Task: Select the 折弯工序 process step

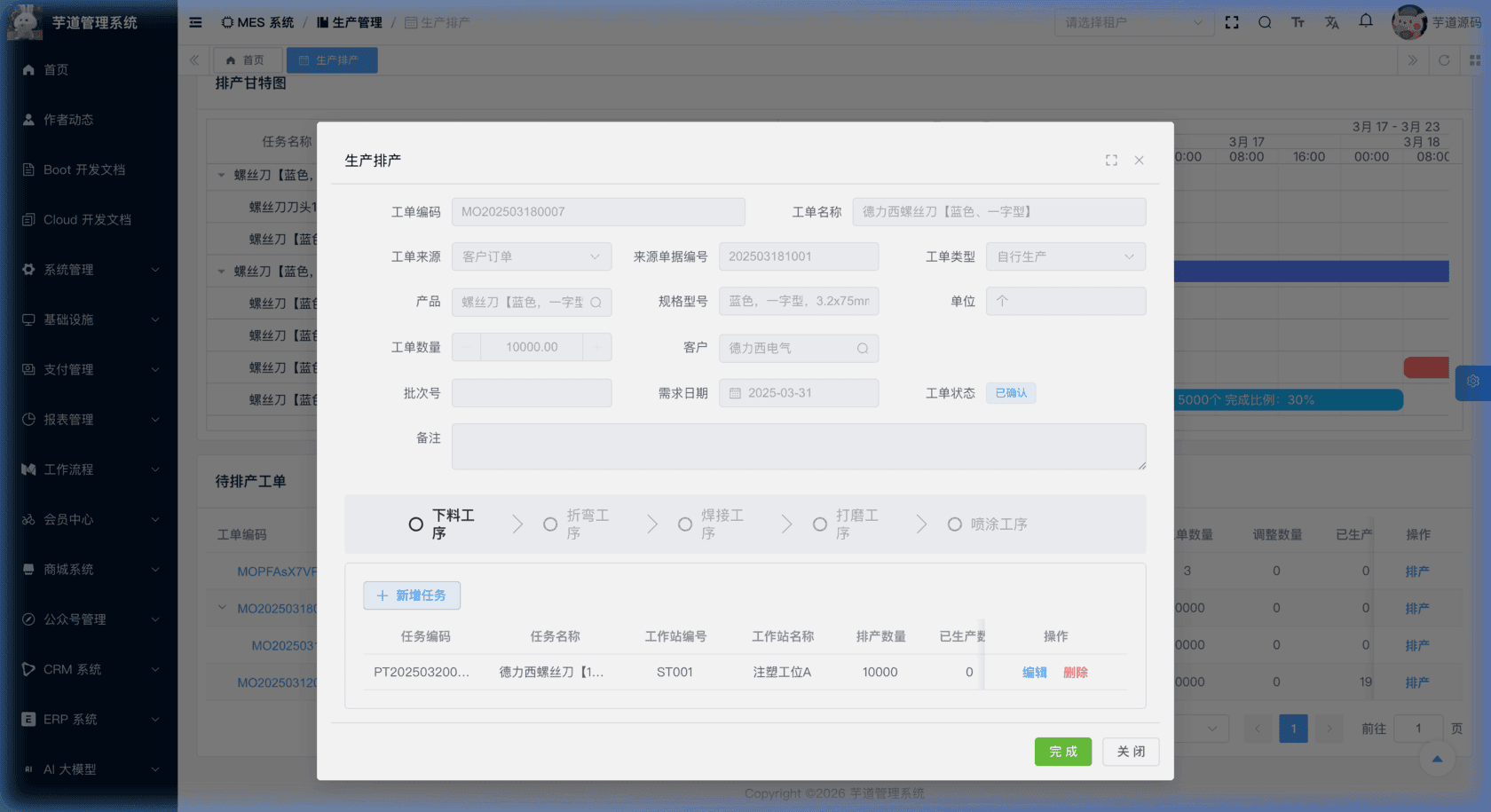Action: tap(577, 524)
